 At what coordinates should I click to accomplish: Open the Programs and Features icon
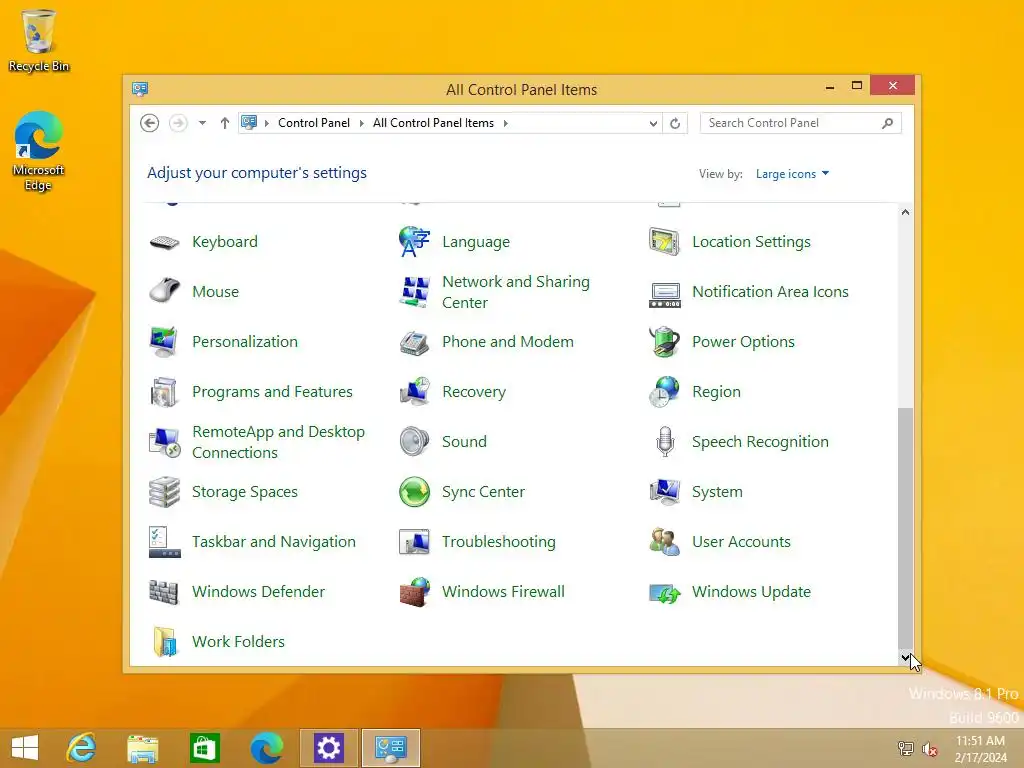(164, 392)
